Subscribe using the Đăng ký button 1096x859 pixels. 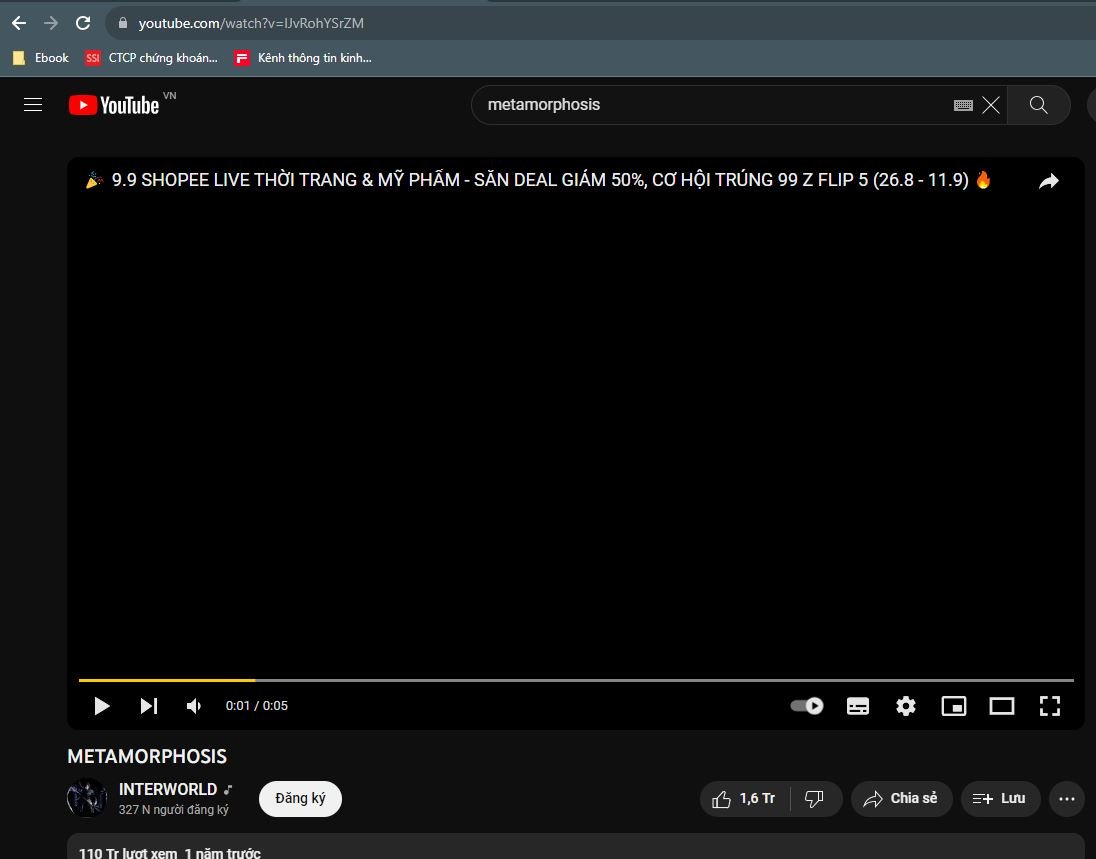[x=300, y=798]
